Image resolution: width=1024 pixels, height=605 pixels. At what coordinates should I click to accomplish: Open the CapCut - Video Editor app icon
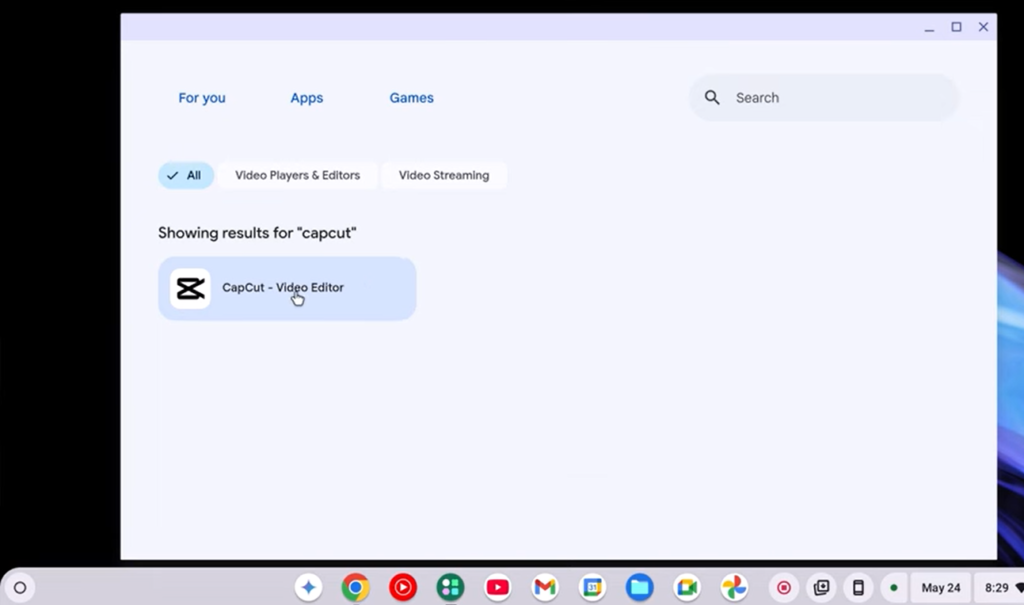coord(190,288)
